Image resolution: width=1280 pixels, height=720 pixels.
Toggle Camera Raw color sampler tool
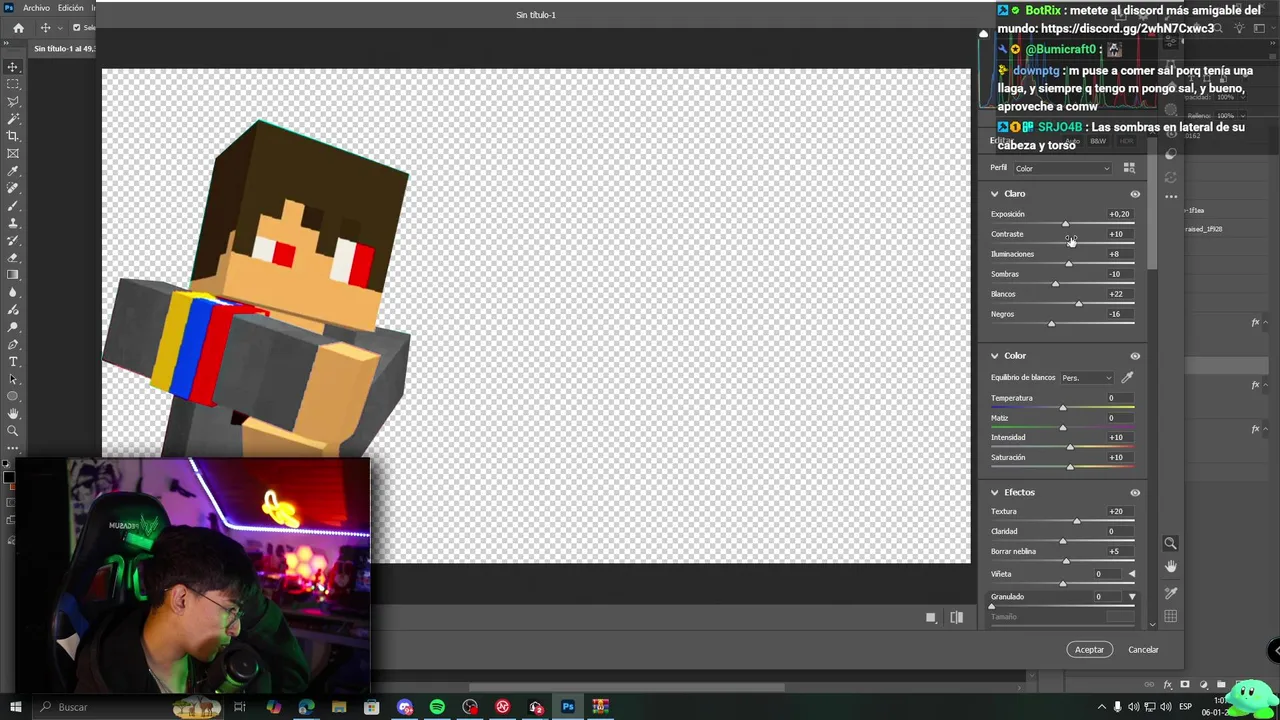pos(1170,593)
